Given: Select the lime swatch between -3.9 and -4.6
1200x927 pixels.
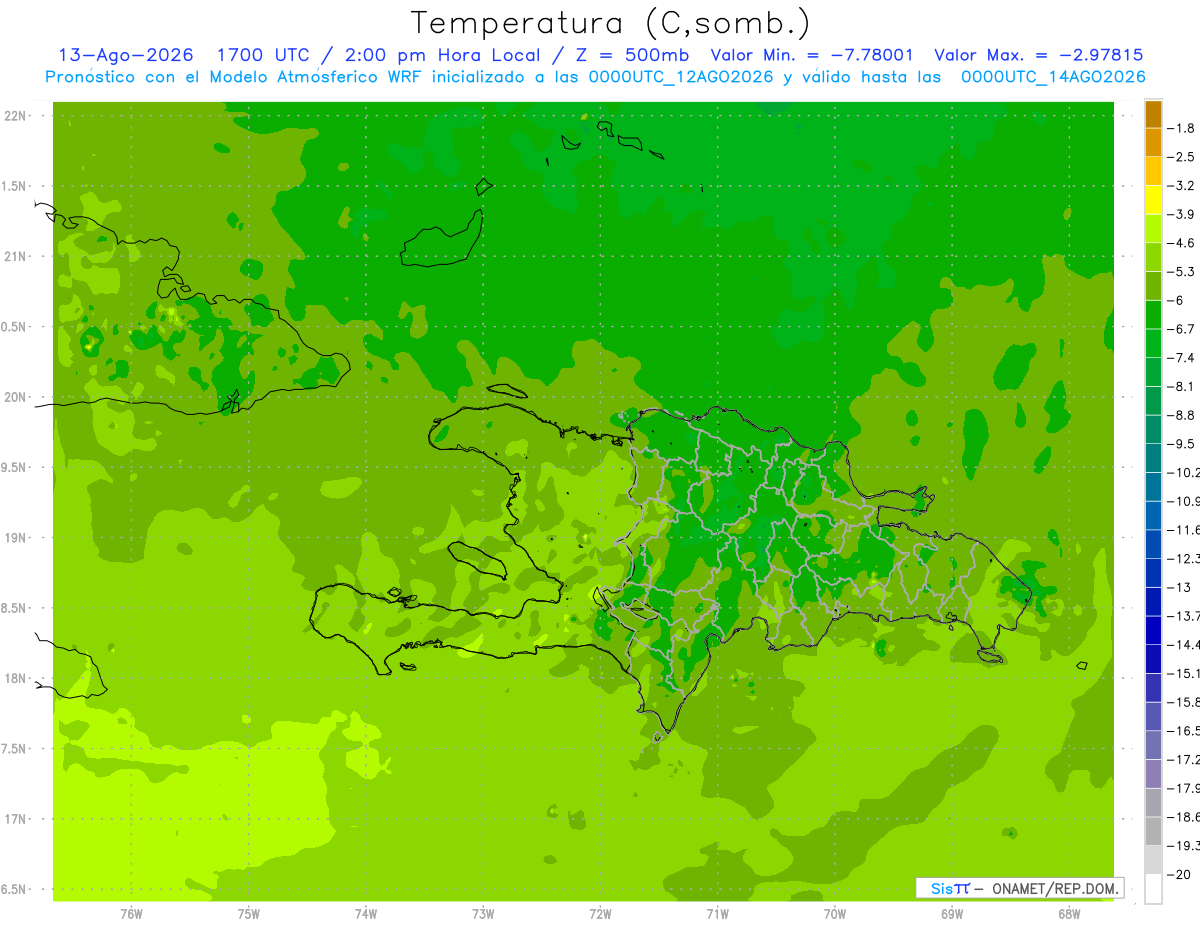Looking at the screenshot, I should (x=1153, y=229).
